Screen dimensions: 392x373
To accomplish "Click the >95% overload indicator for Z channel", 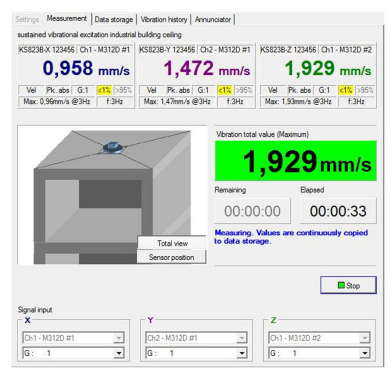I will (365, 90).
